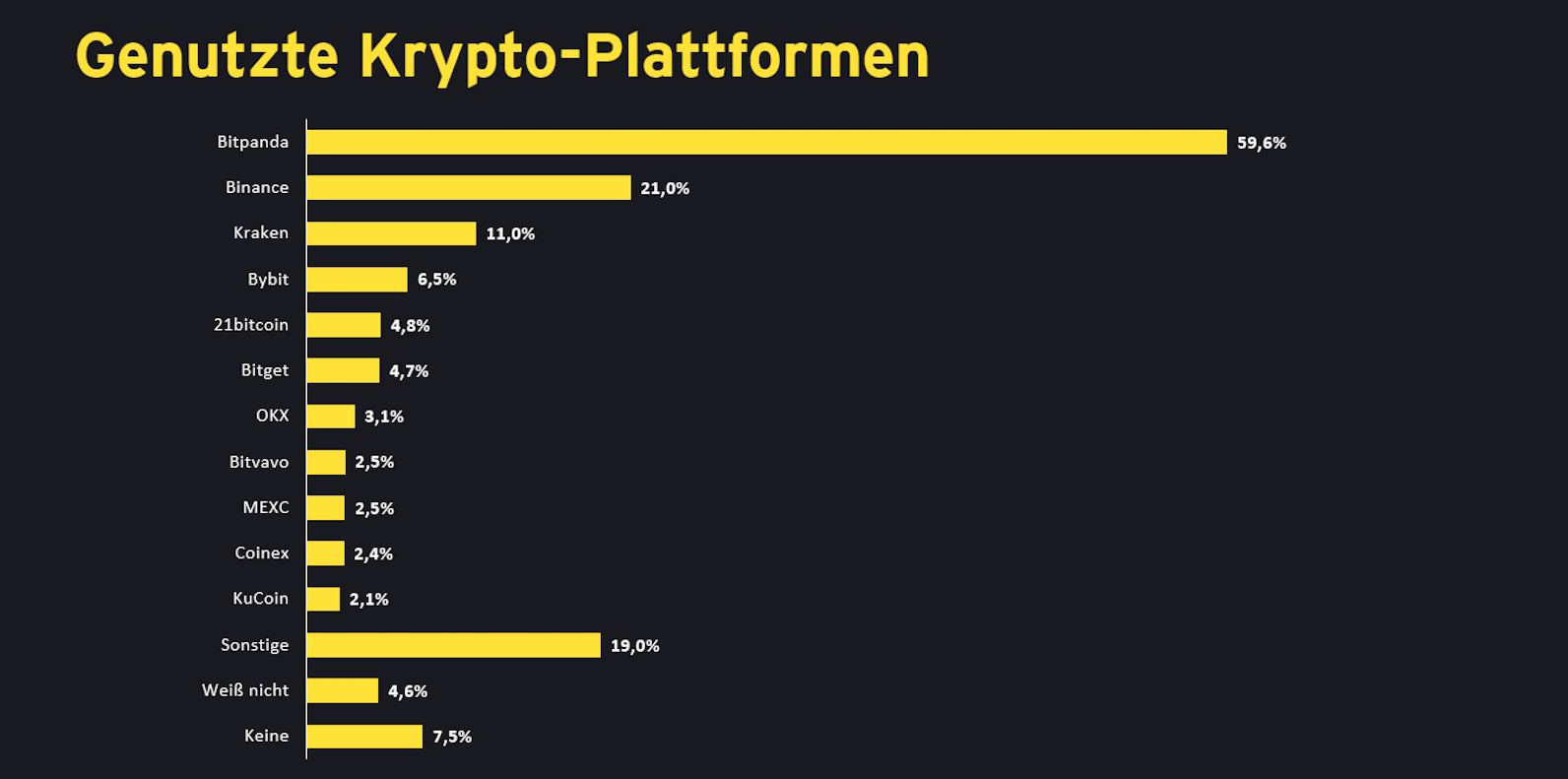Click the chart title Genutzte Krypto-Plattformen
Image resolution: width=1568 pixels, height=779 pixels.
[x=502, y=56]
